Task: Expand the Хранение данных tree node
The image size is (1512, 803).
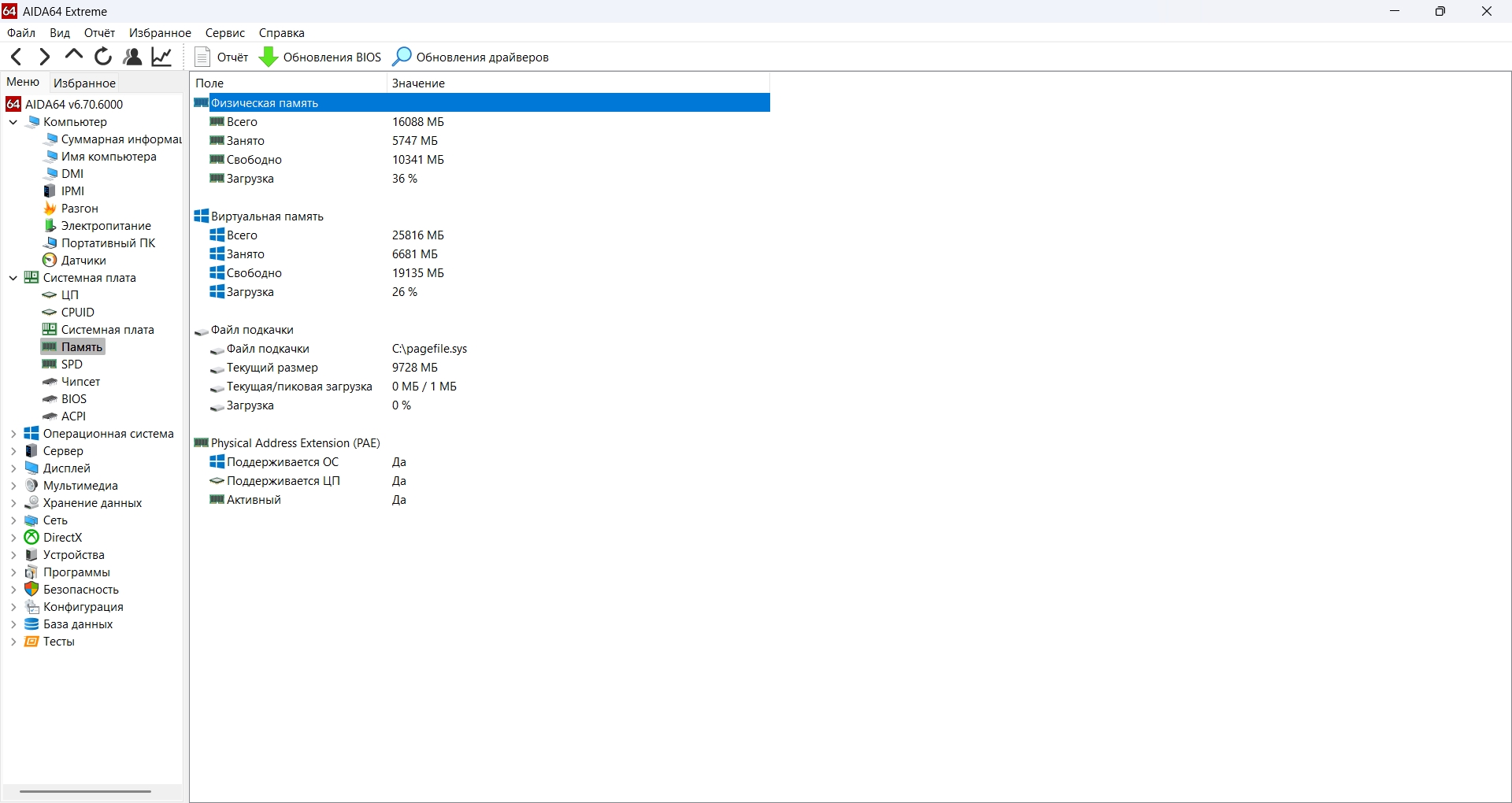Action: point(13,503)
